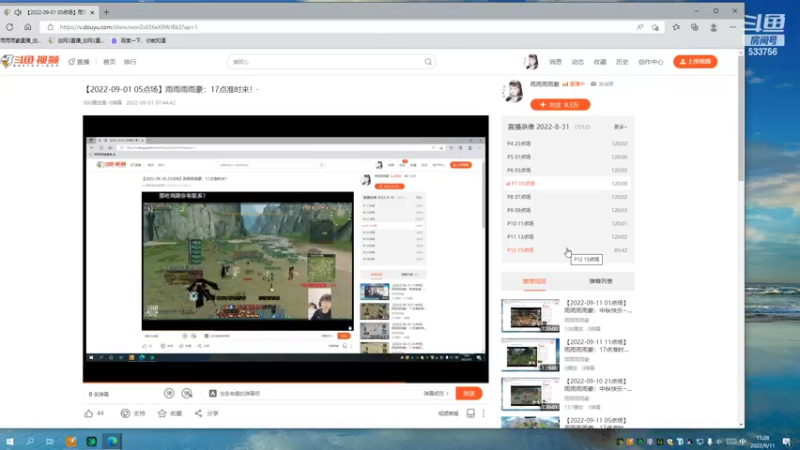Image resolution: width=800 pixels, height=450 pixels.
Task: Go to 首页 in site navigation
Action: click(109, 62)
